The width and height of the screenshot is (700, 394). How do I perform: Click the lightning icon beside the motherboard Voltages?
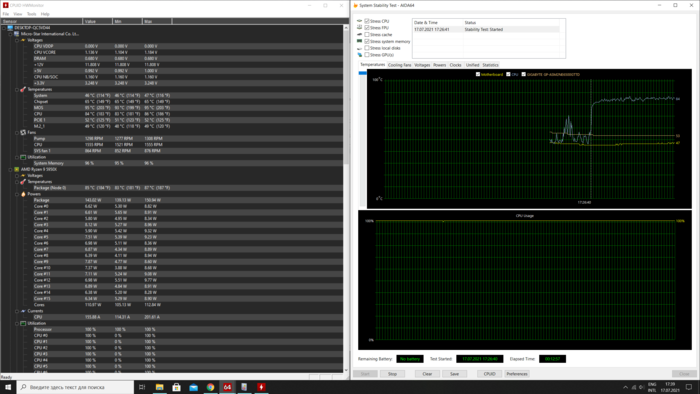pyautogui.click(x=23, y=40)
